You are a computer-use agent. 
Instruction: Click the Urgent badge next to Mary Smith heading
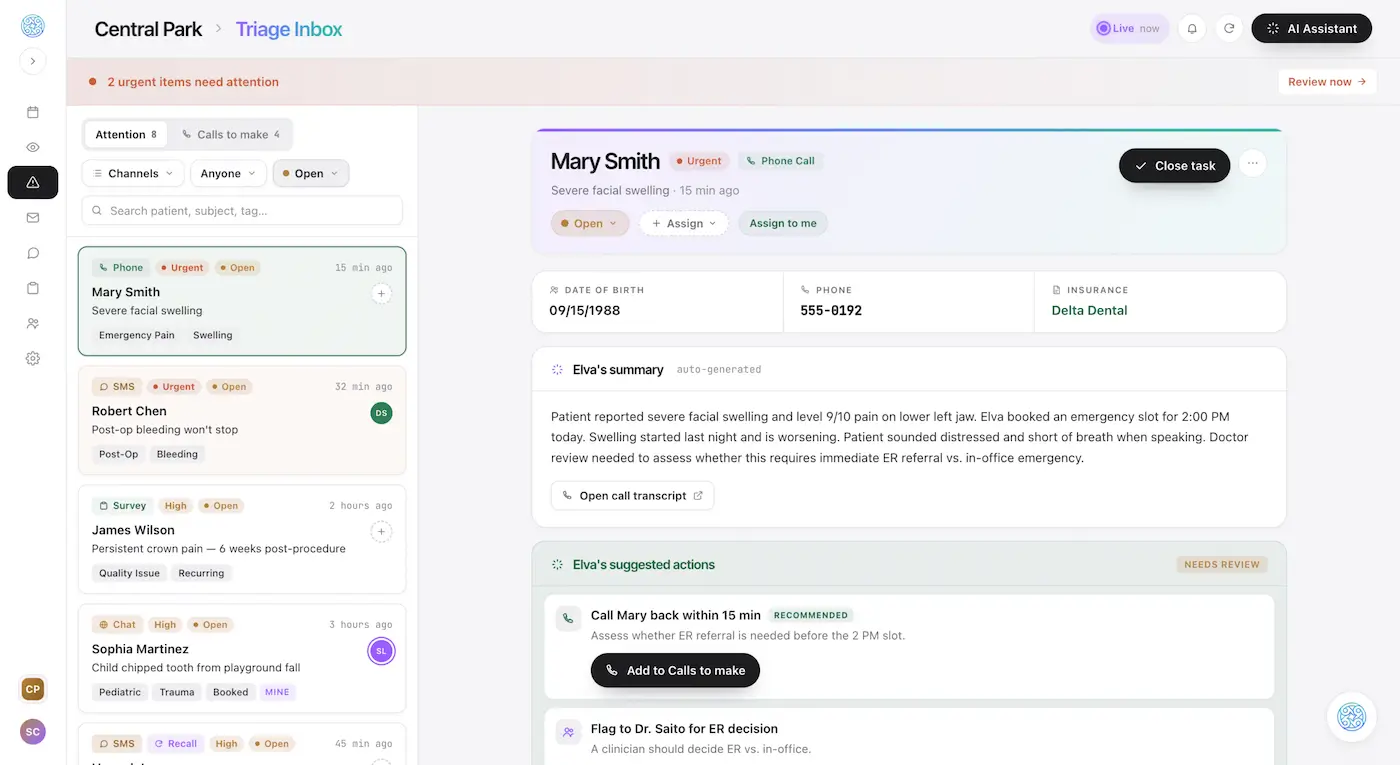click(698, 161)
